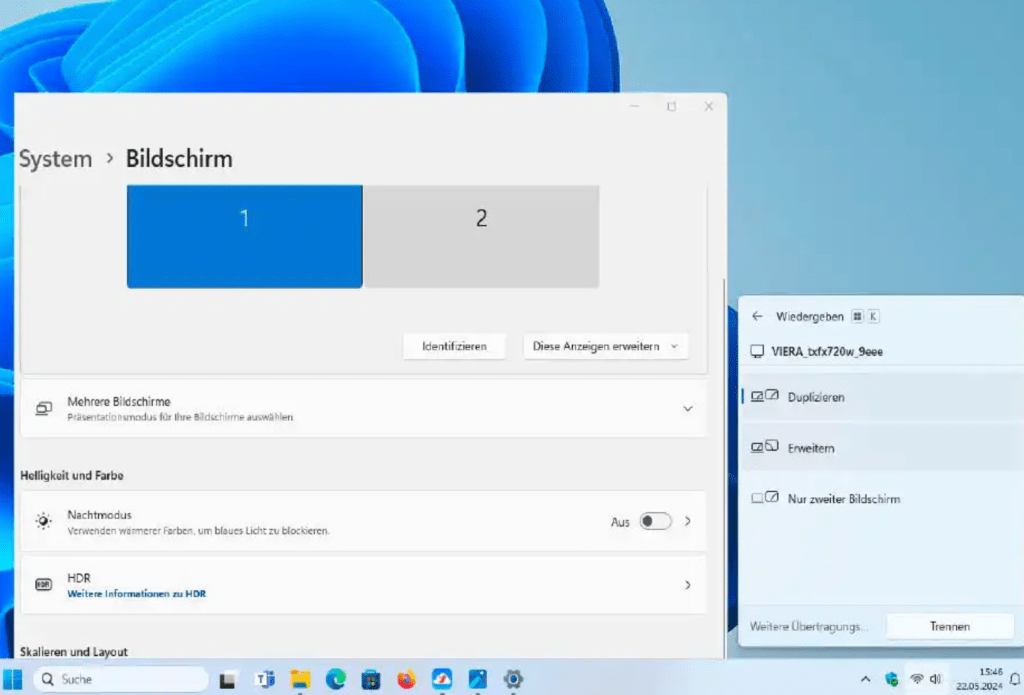1024x695 pixels.
Task: Expand the Mehrere Bildschirme section
Action: [x=687, y=408]
